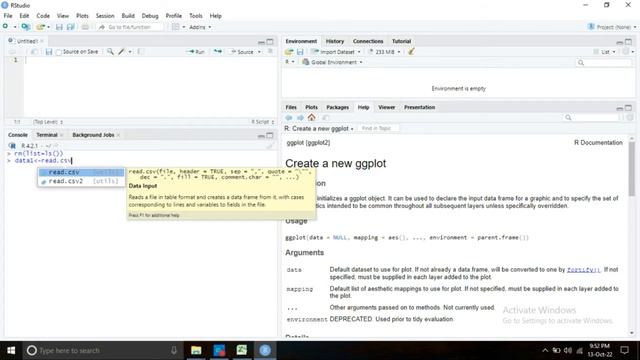640x360 pixels.
Task: Click the Help search field
Action: point(591,118)
